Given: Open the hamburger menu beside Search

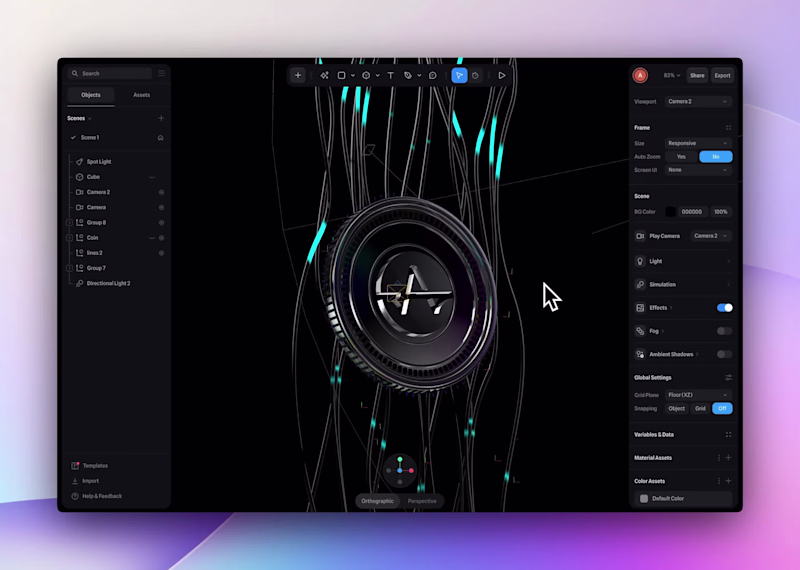Looking at the screenshot, I should [161, 73].
